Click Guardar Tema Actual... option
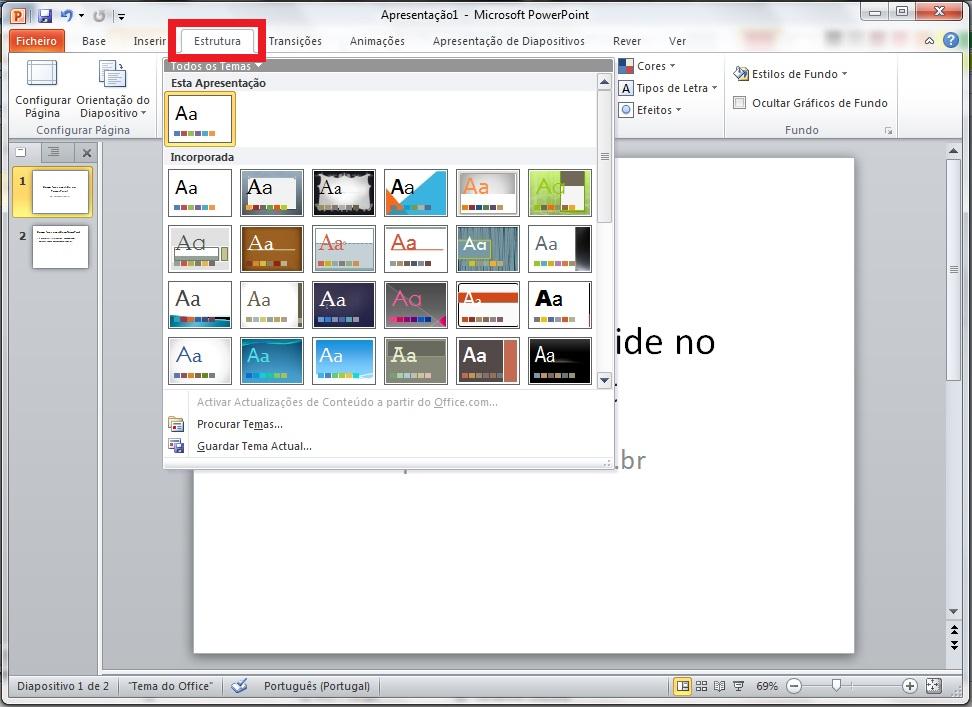This screenshot has width=972, height=707. tap(254, 446)
